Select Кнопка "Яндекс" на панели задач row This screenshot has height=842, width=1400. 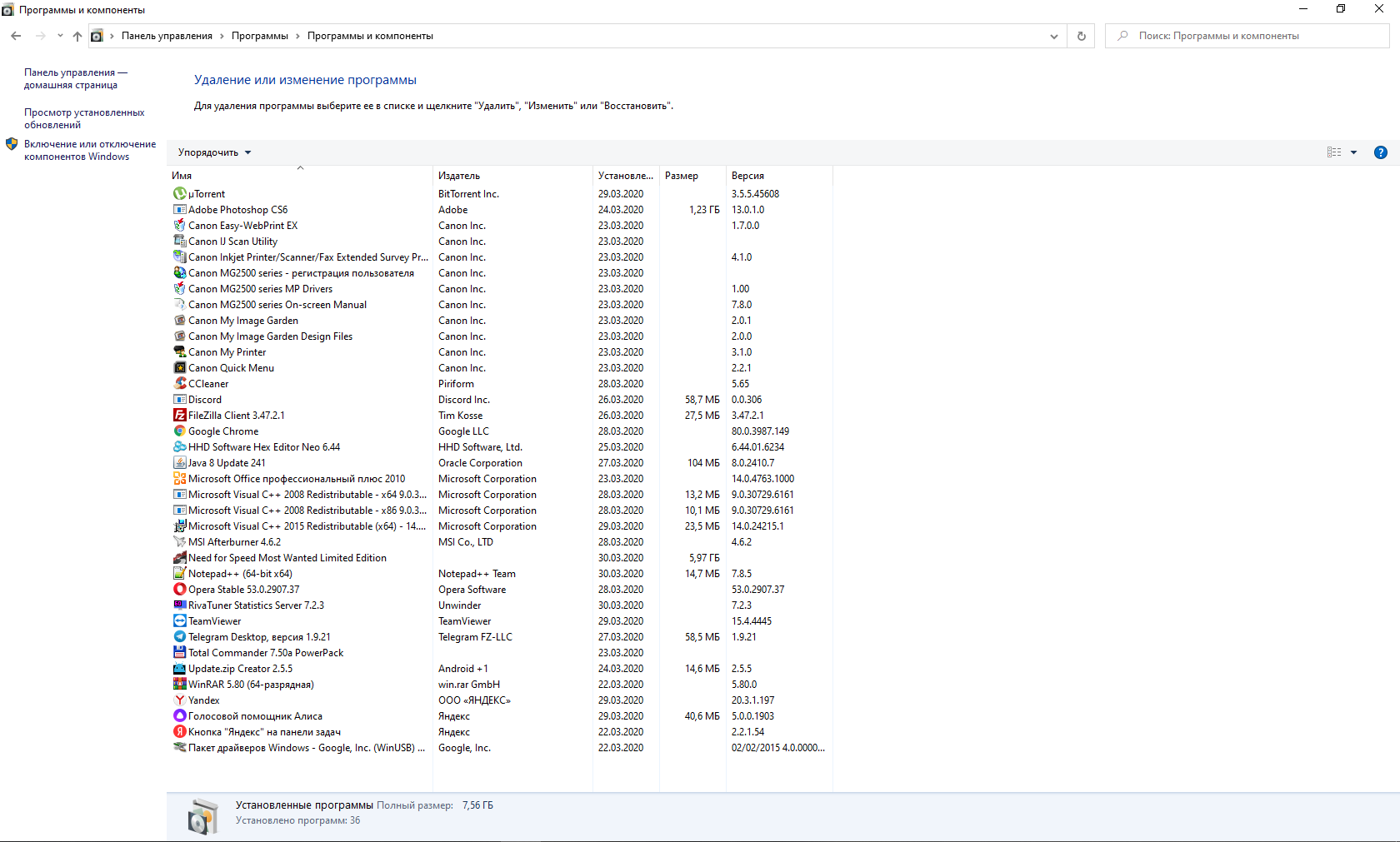500,732
